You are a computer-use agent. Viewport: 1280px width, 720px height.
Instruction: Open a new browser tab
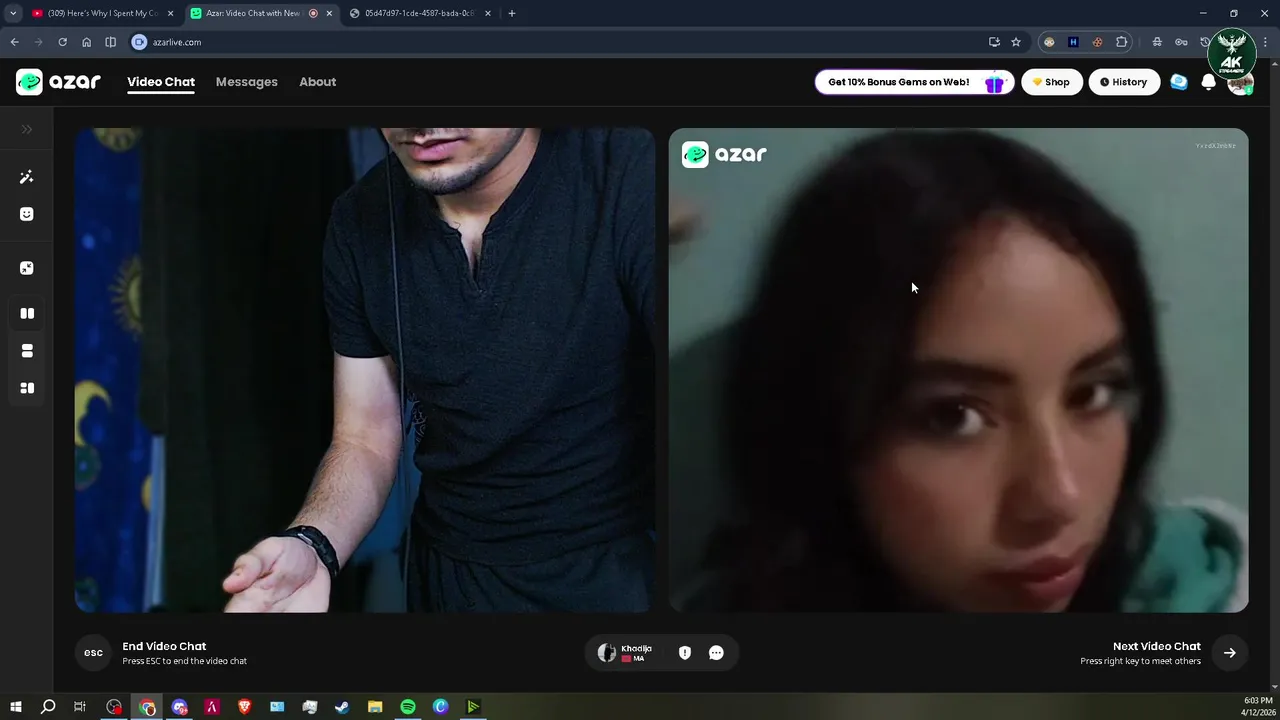click(x=512, y=13)
